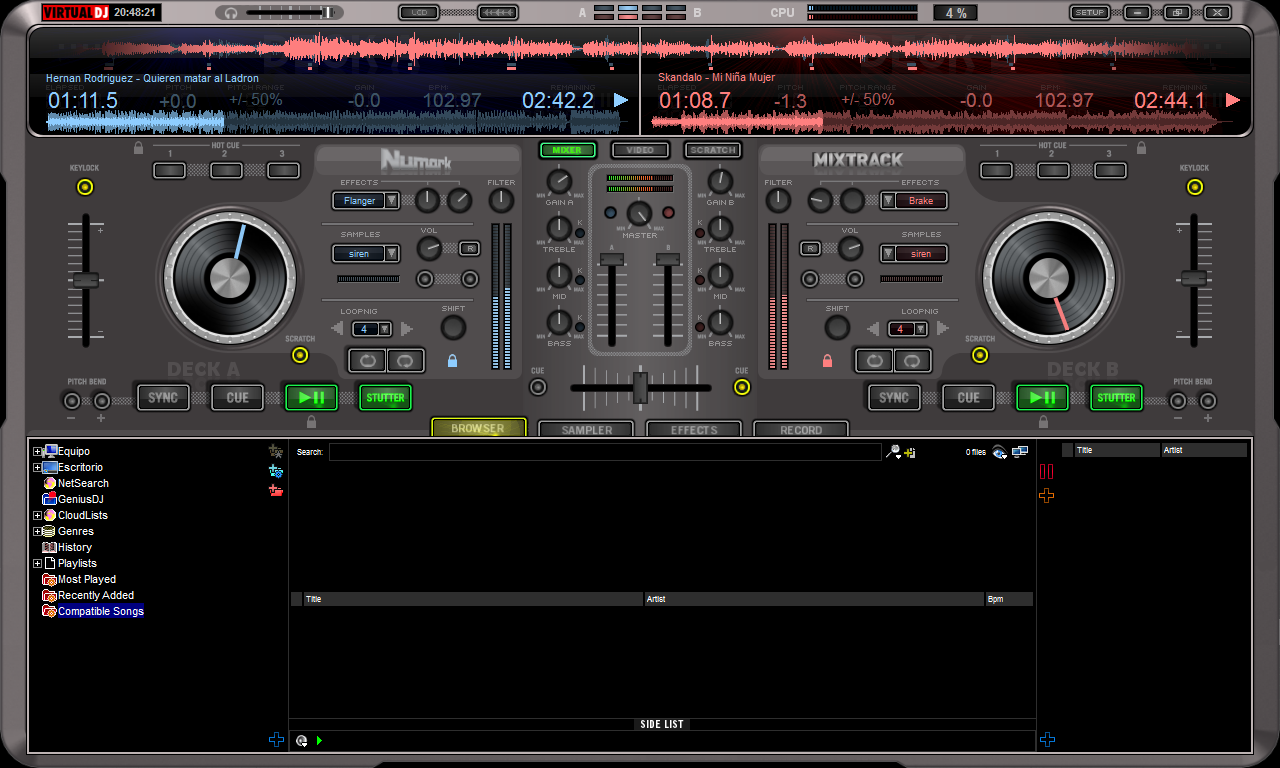This screenshot has height=768, width=1280.
Task: Open Brake effect dropdown on Deck B
Action: click(x=887, y=200)
